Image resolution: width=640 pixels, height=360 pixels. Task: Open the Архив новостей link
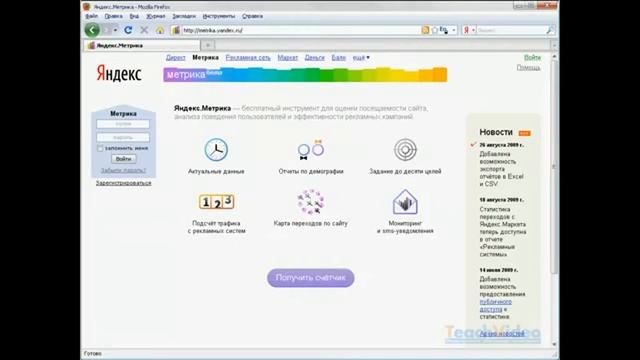tap(502, 334)
